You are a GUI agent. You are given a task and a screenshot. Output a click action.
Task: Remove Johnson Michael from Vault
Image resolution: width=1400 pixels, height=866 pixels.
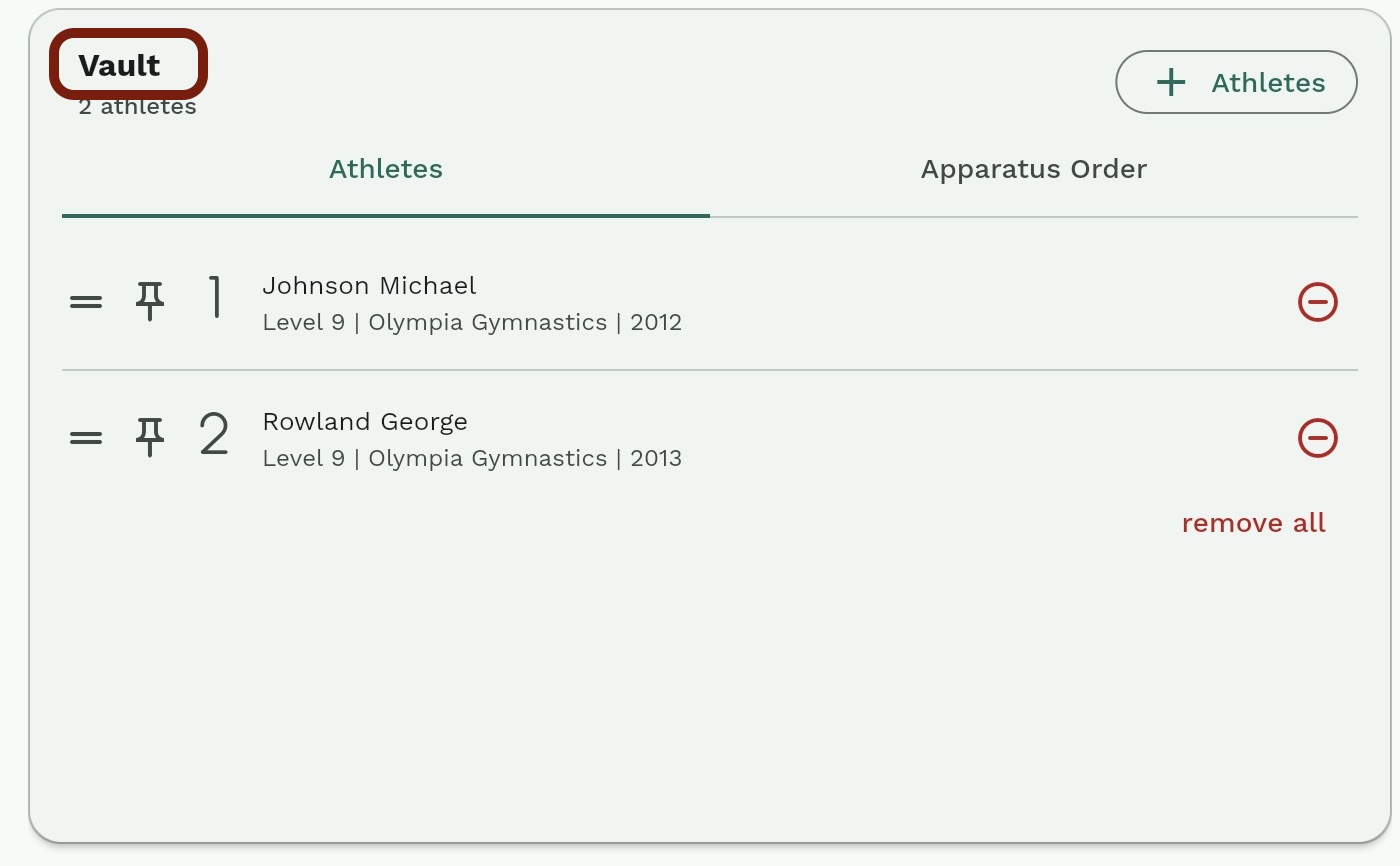click(x=1318, y=302)
